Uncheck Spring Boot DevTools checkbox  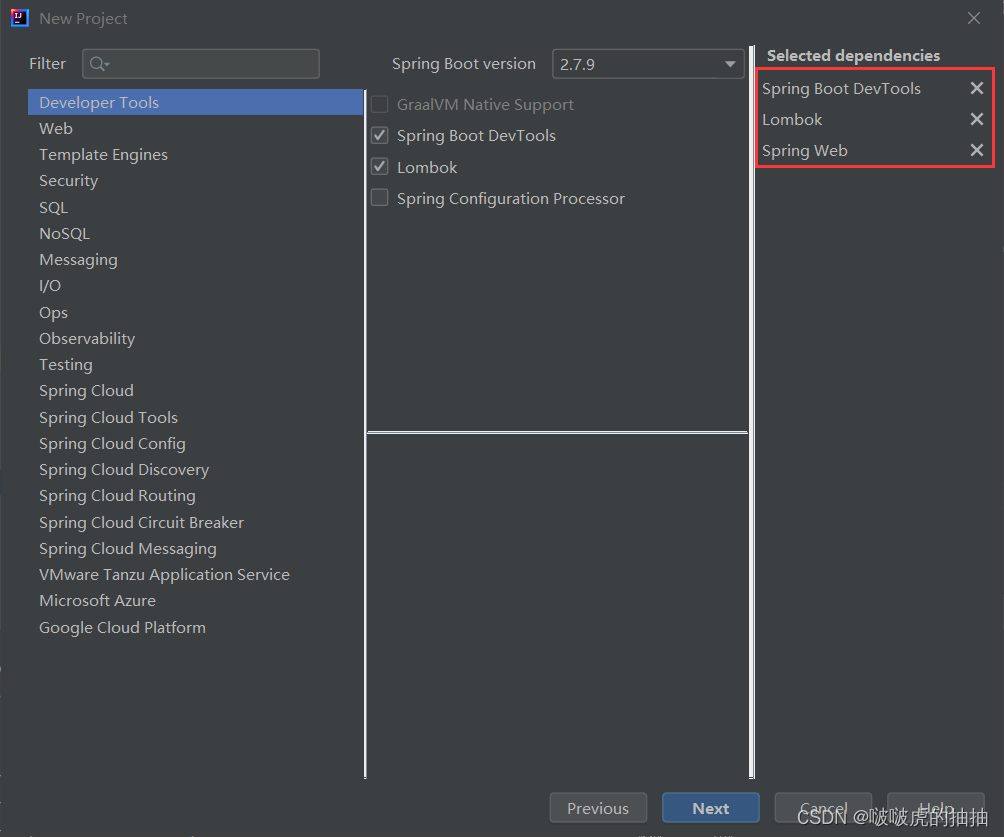tap(380, 135)
